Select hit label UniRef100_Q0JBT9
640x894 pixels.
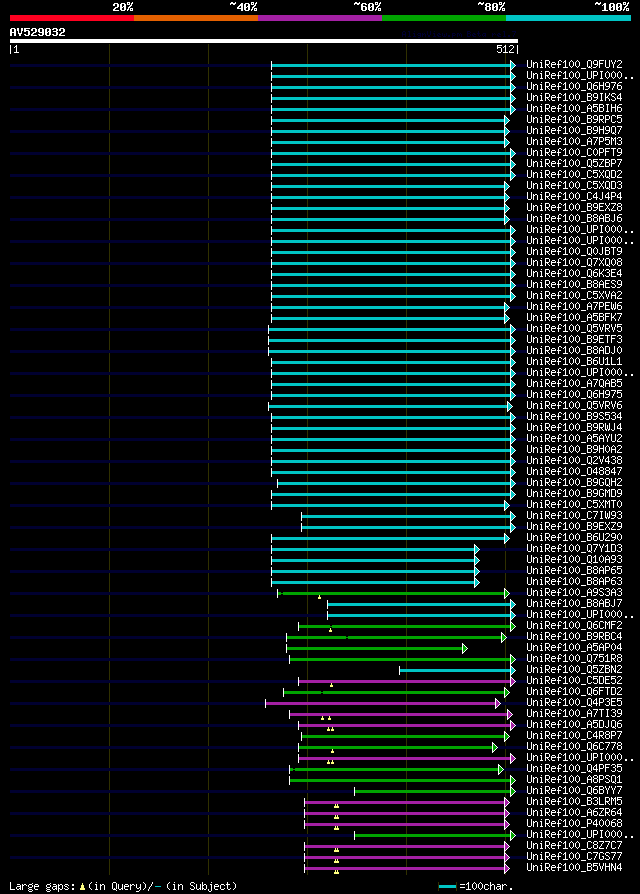(x=574, y=251)
